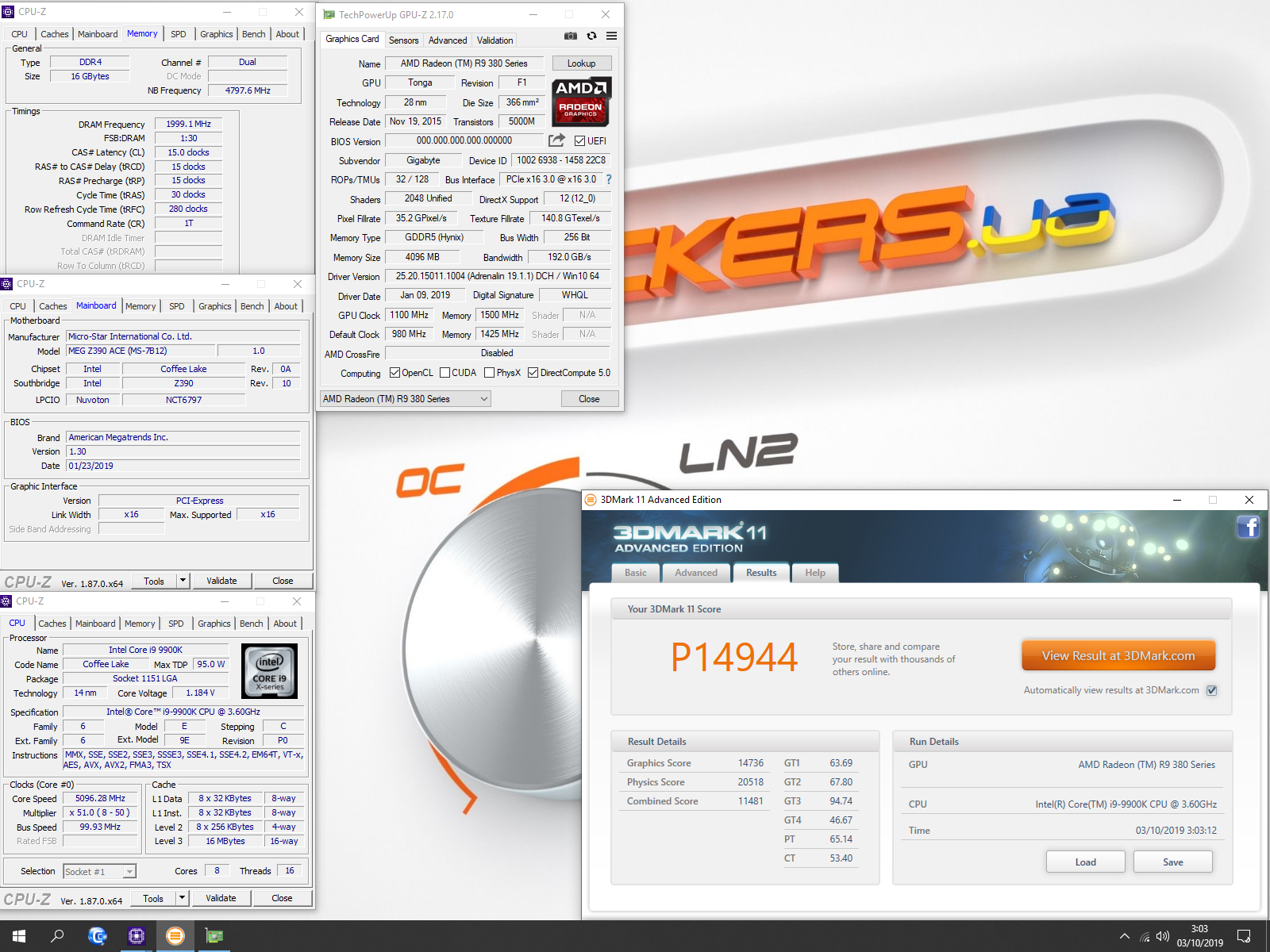Screen dimensions: 1270x952
Task: Click the bus interface question mark icon
Action: (x=609, y=179)
